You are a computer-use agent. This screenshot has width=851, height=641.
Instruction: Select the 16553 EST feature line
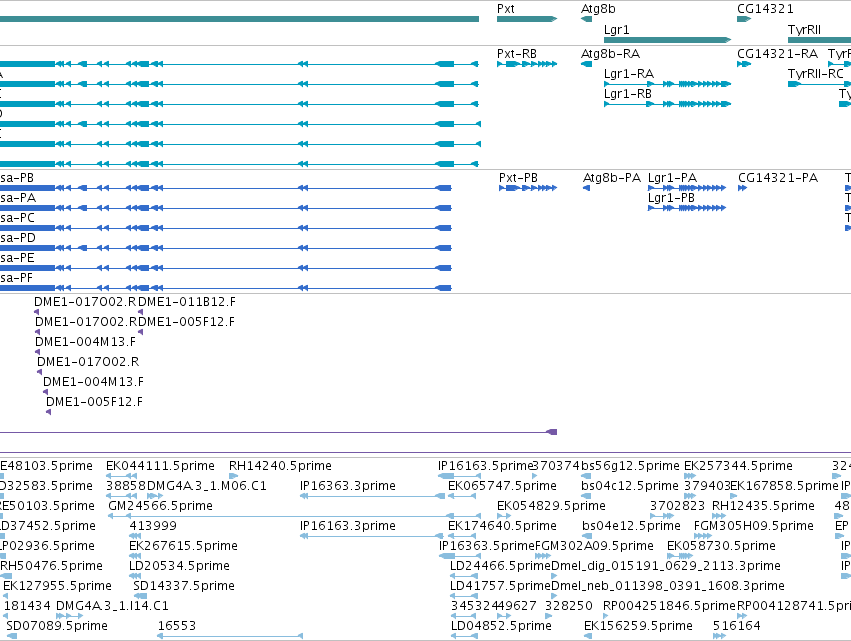(230, 636)
